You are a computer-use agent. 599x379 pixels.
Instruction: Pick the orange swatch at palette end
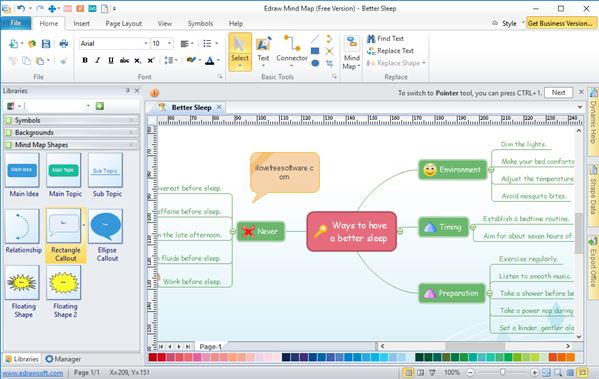[x=571, y=357]
